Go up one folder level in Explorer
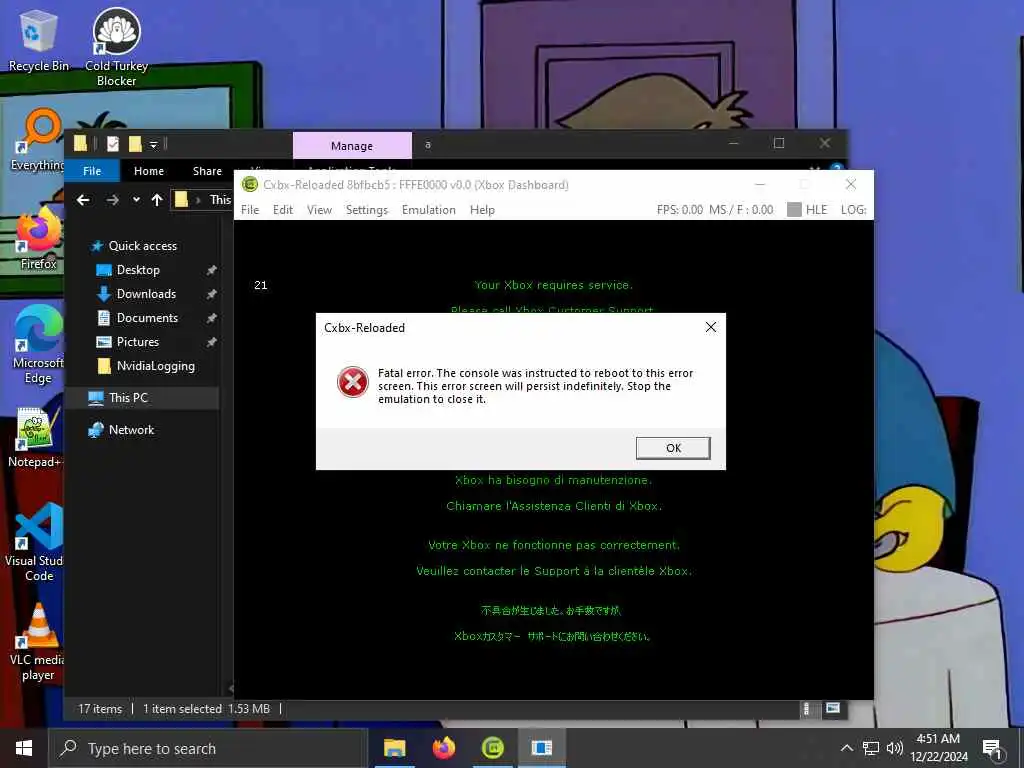Viewport: 1024px width, 768px height. tap(157, 200)
